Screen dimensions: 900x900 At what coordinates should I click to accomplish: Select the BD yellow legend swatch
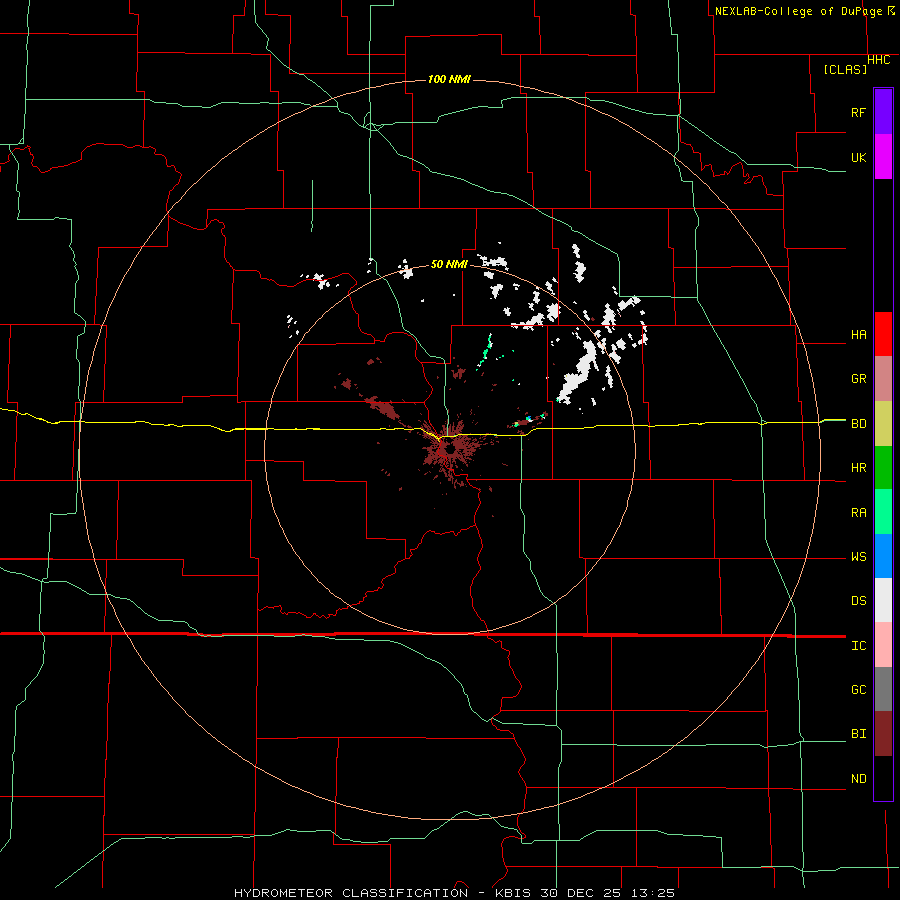tap(883, 424)
